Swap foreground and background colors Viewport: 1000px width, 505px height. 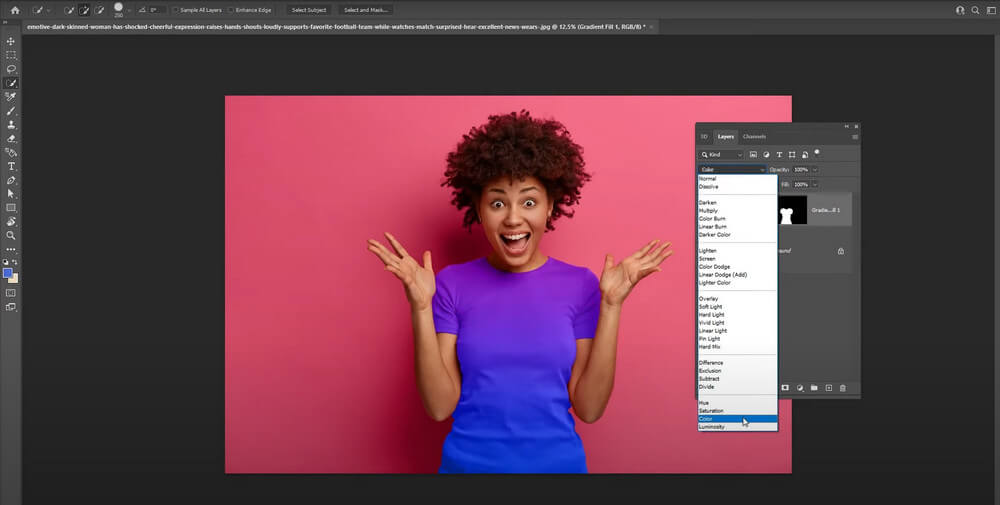[x=15, y=262]
